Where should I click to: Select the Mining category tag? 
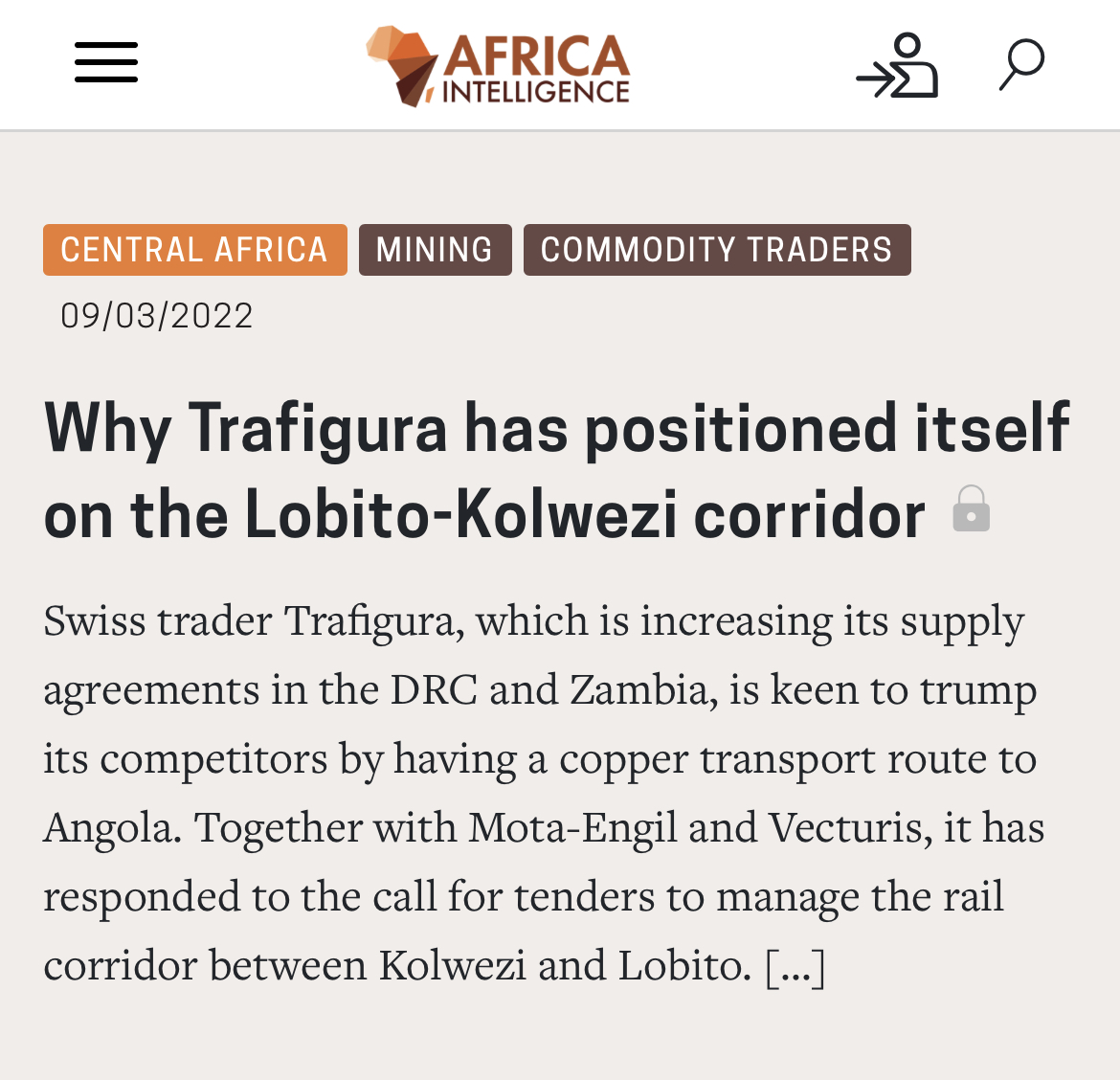[435, 249]
